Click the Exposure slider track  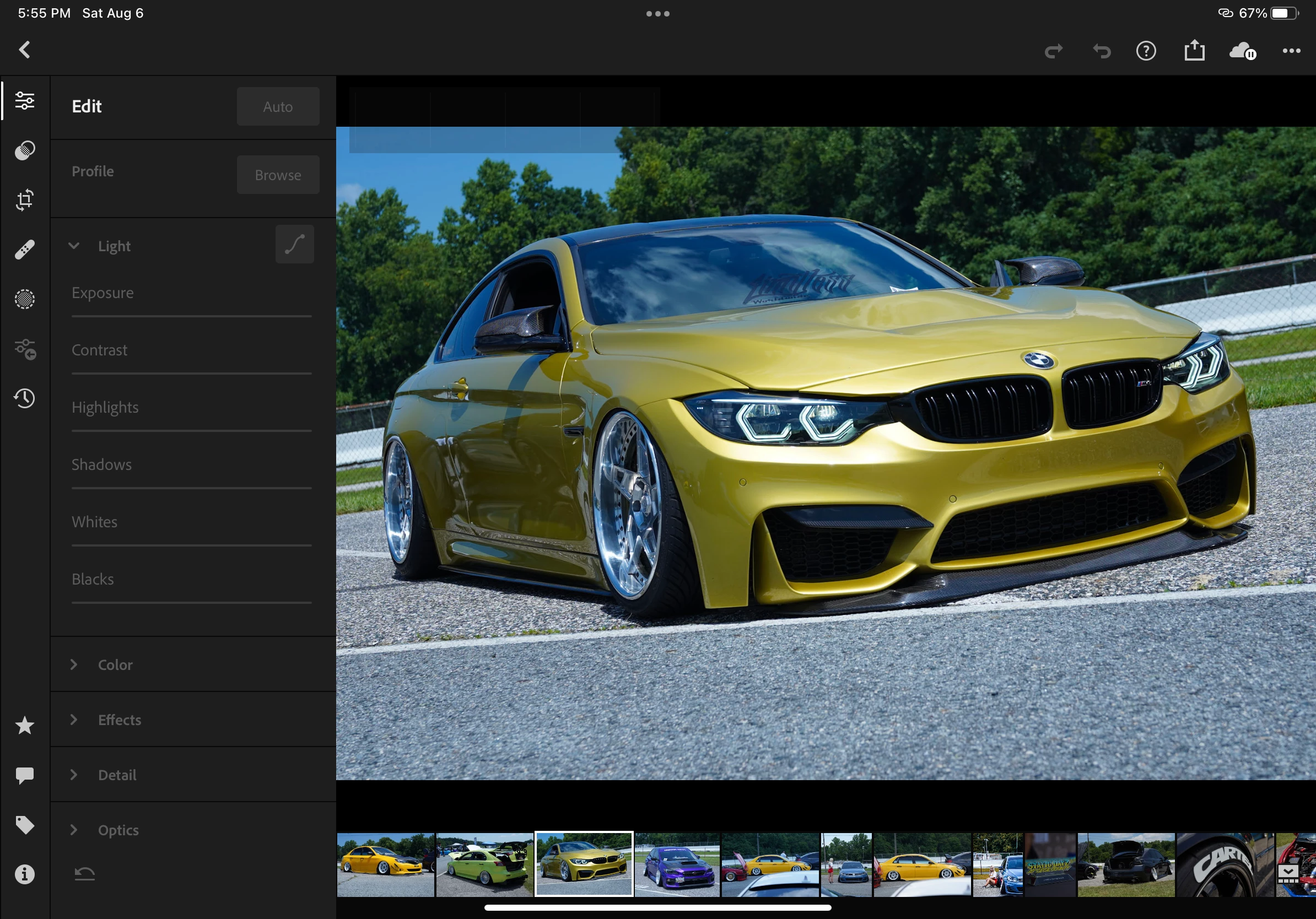(191, 316)
